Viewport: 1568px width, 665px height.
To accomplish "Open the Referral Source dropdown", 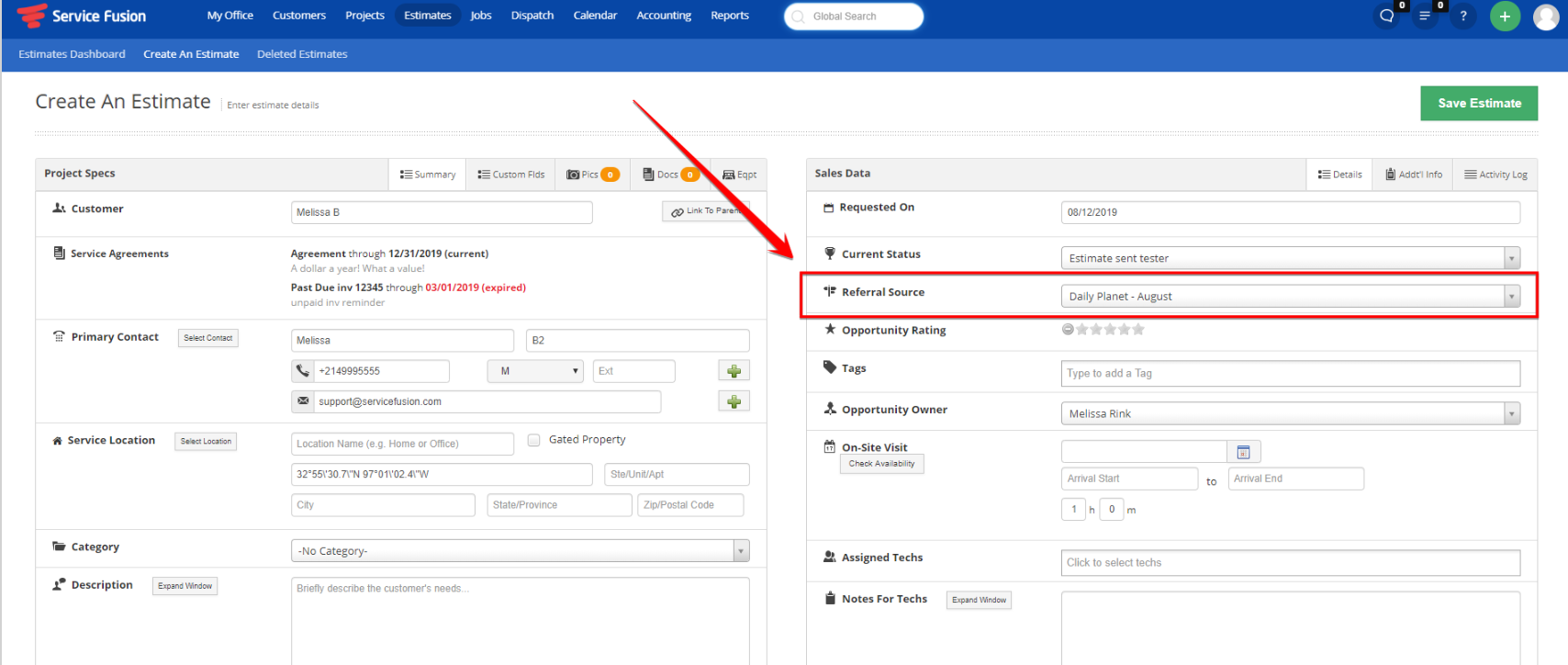I will point(1511,297).
